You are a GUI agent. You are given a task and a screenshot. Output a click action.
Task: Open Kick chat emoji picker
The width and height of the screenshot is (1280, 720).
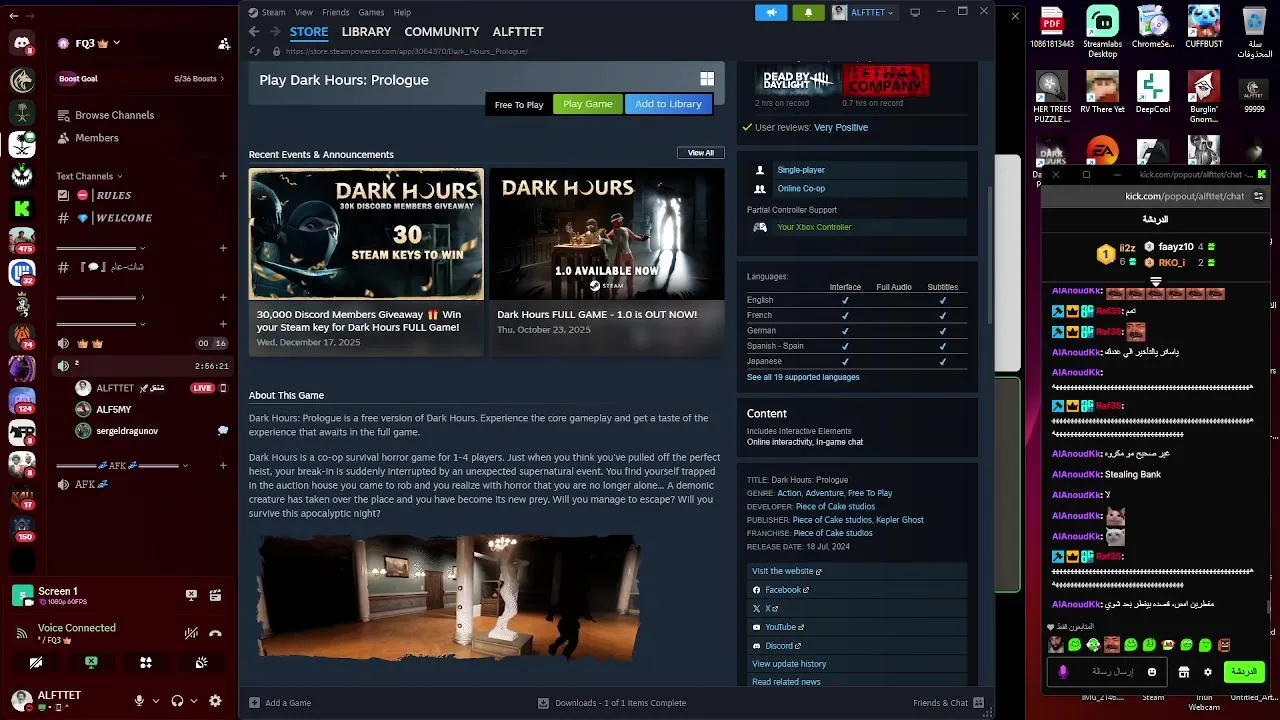(x=1152, y=672)
